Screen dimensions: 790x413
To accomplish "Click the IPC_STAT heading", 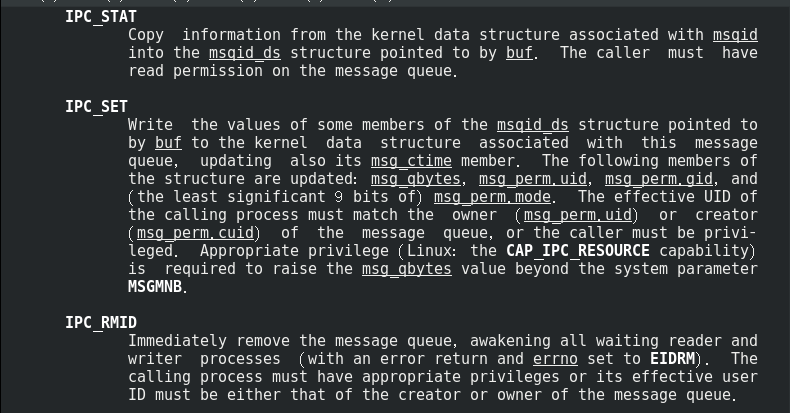I will 101,17.
